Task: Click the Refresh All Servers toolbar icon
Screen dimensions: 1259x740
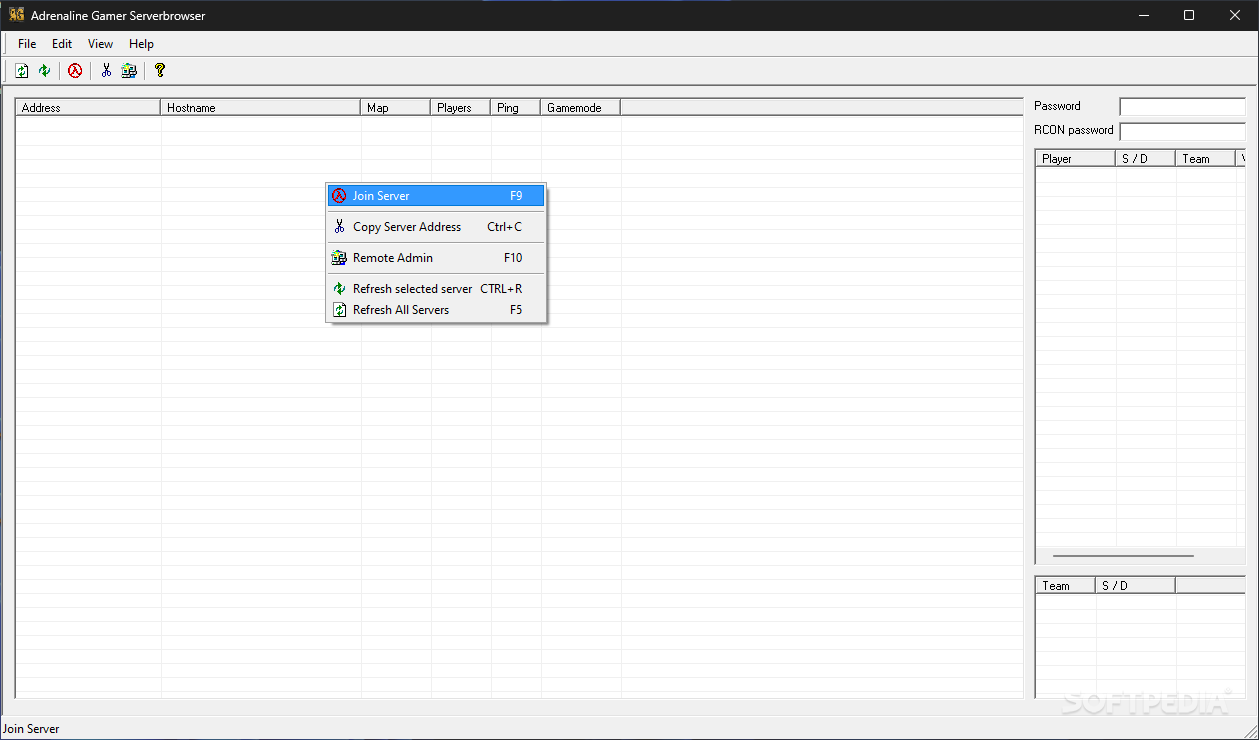Action: point(21,71)
